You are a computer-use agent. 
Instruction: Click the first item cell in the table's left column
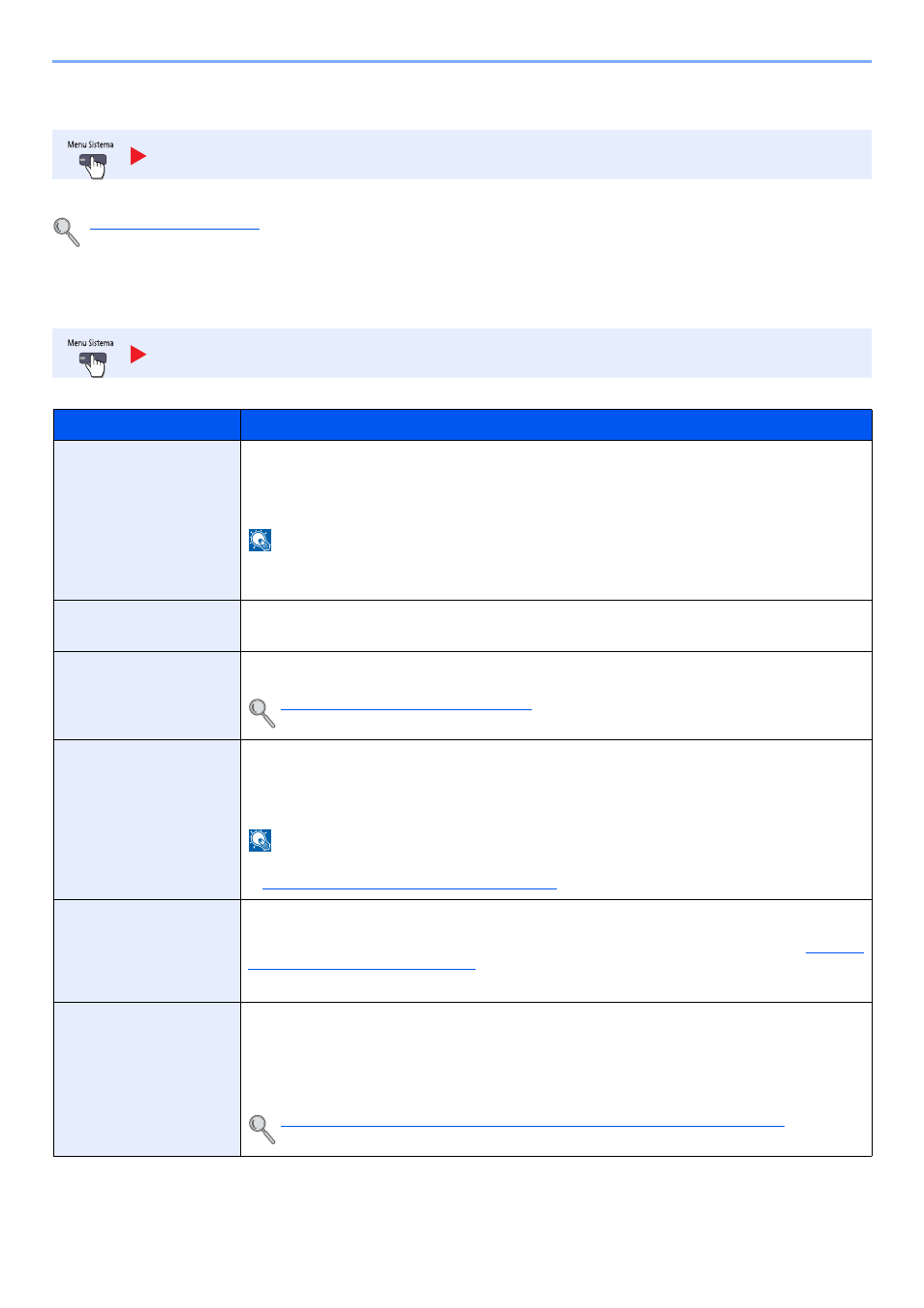point(147,520)
